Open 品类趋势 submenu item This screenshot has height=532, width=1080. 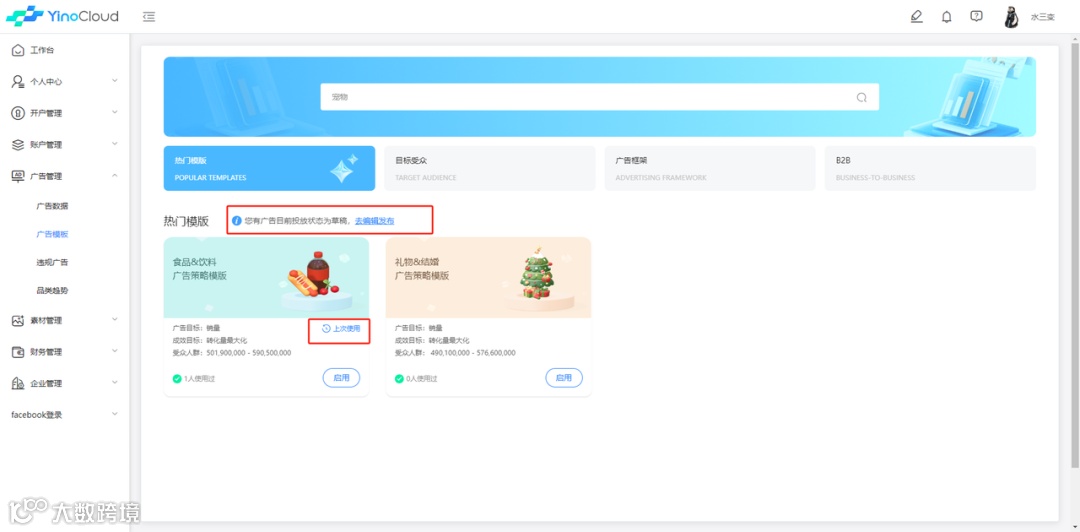52,291
